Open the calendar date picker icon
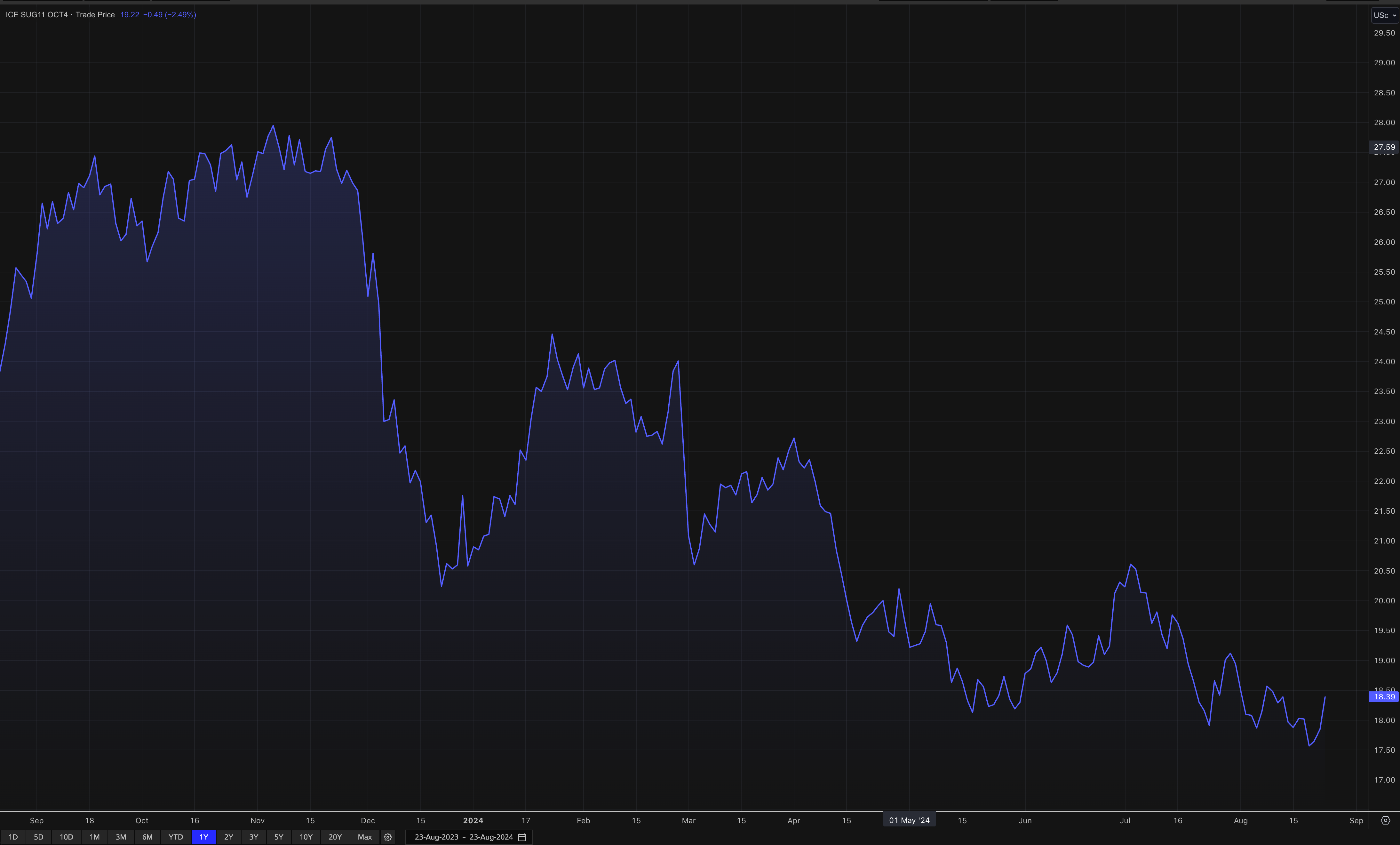 [x=522, y=837]
